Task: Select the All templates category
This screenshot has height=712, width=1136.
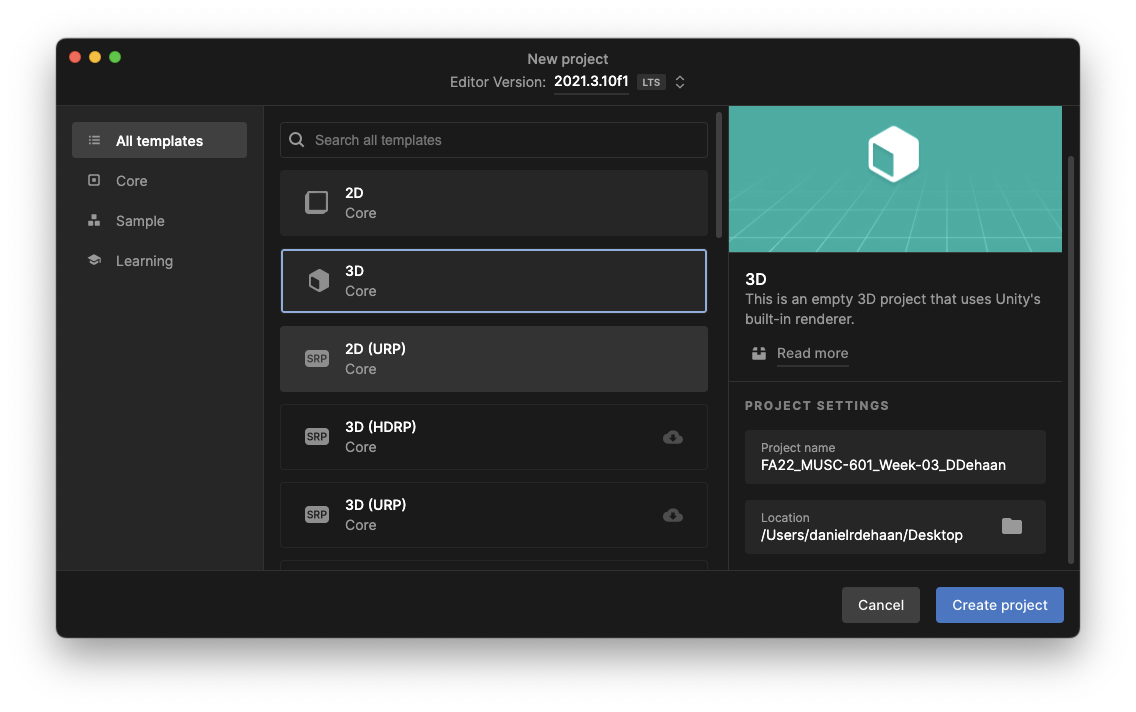Action: point(159,141)
